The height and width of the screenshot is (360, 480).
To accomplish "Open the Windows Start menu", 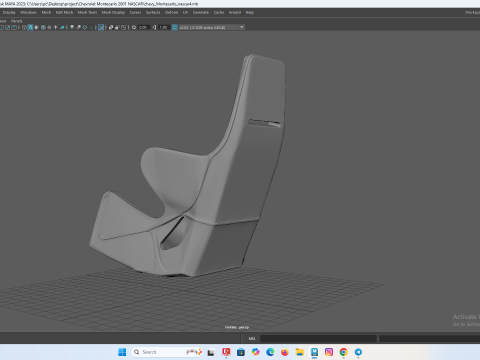I will coord(122,352).
